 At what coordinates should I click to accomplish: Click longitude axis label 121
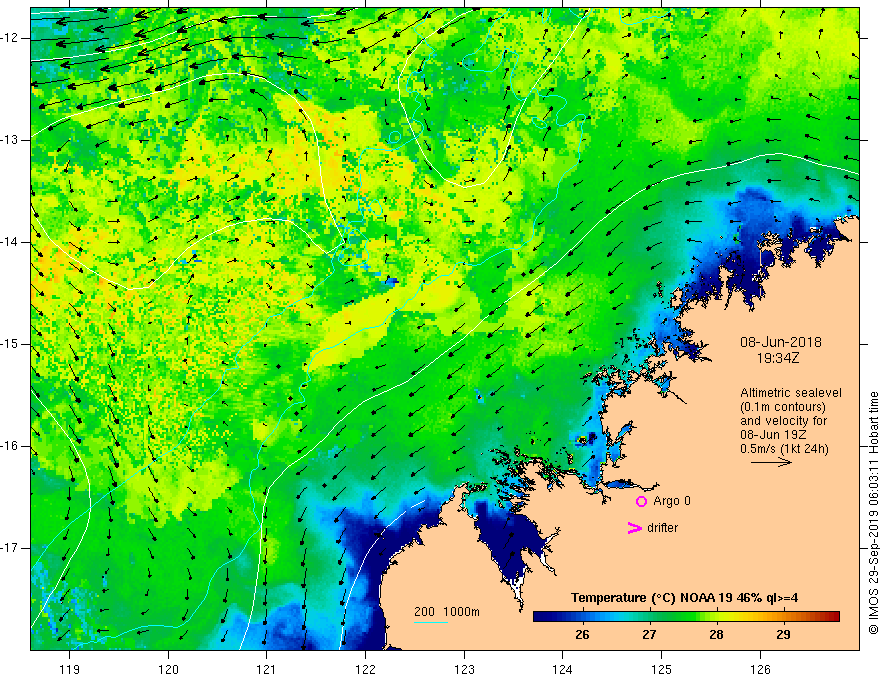point(267,669)
